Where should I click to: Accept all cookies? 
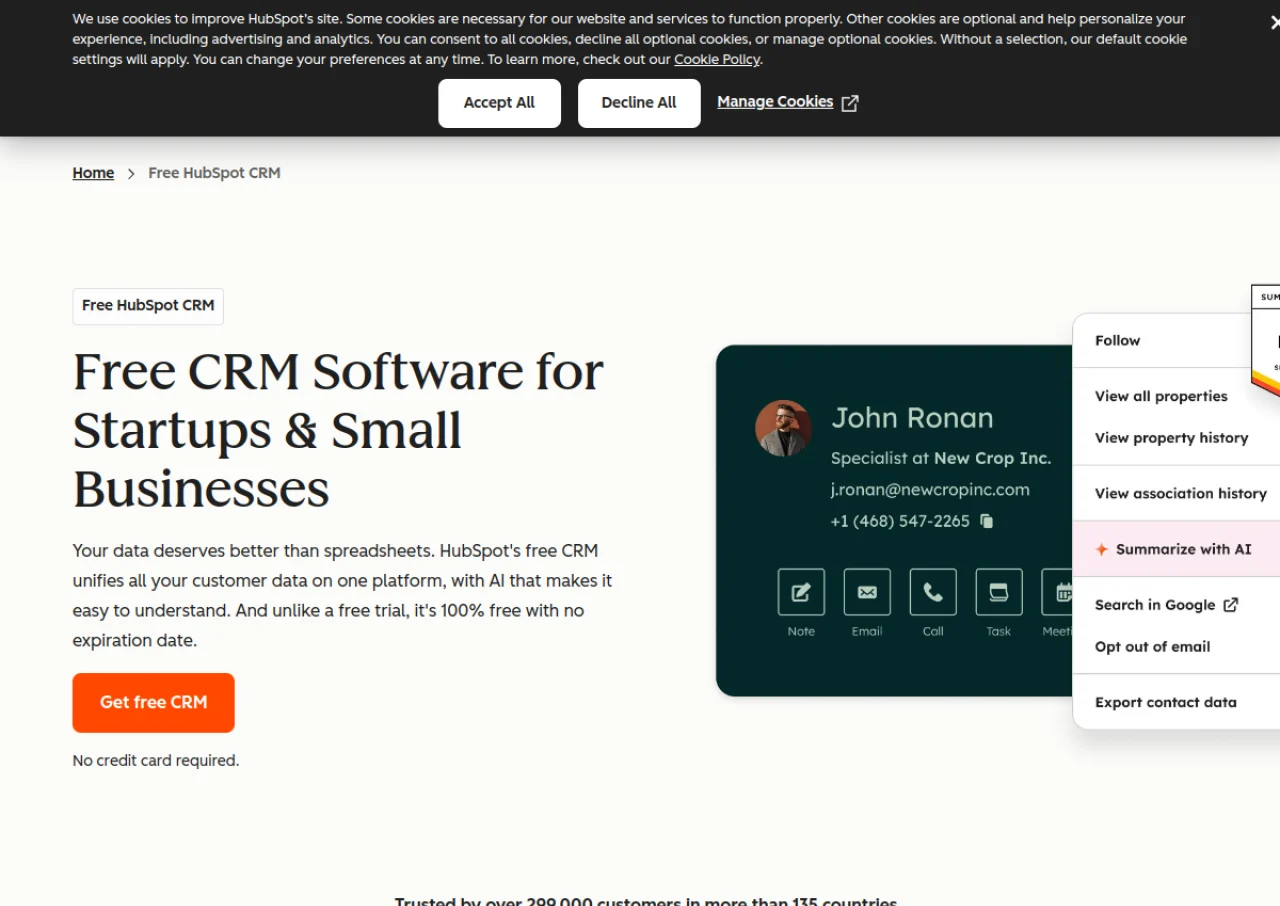(x=499, y=103)
